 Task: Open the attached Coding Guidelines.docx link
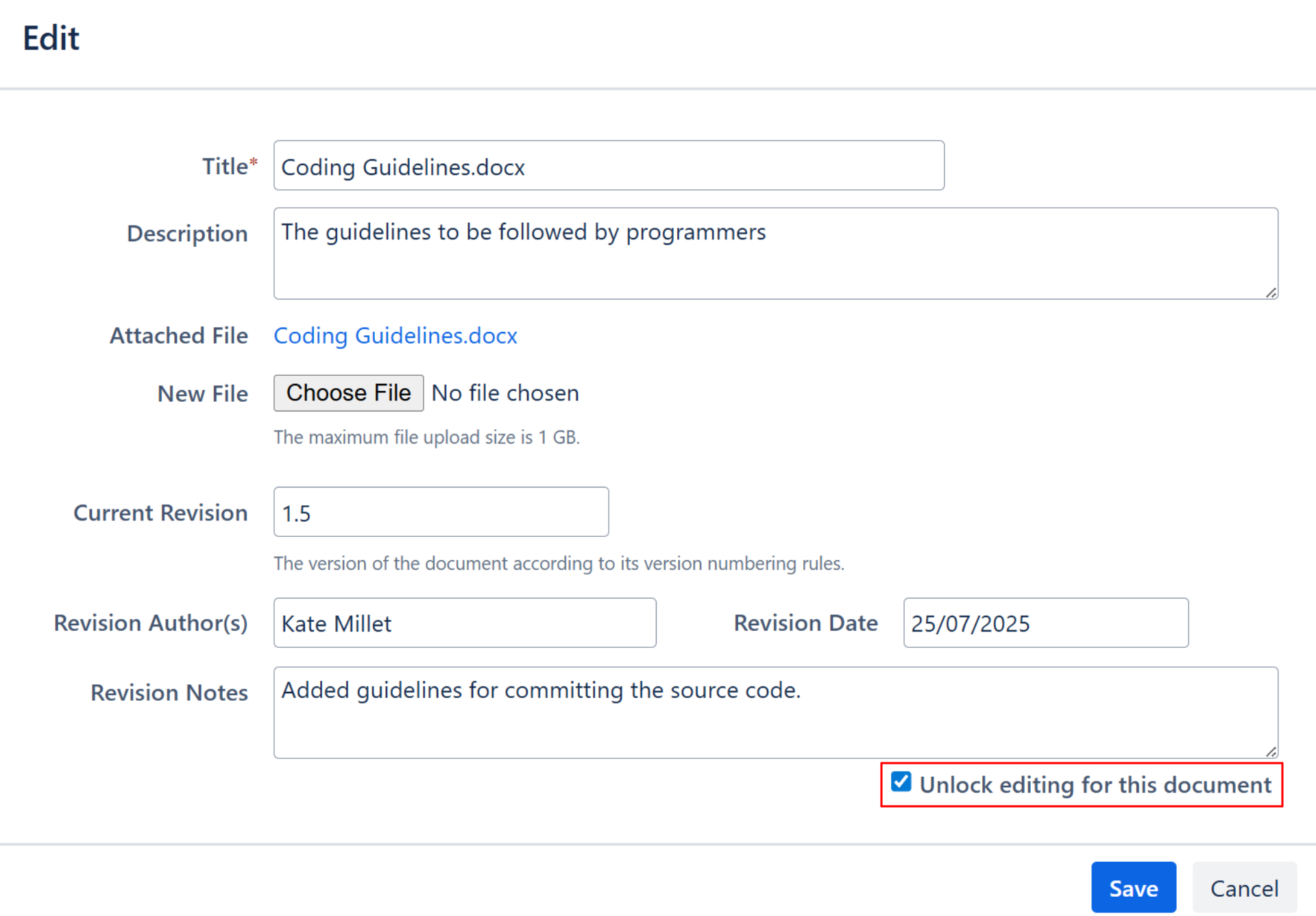coord(395,336)
